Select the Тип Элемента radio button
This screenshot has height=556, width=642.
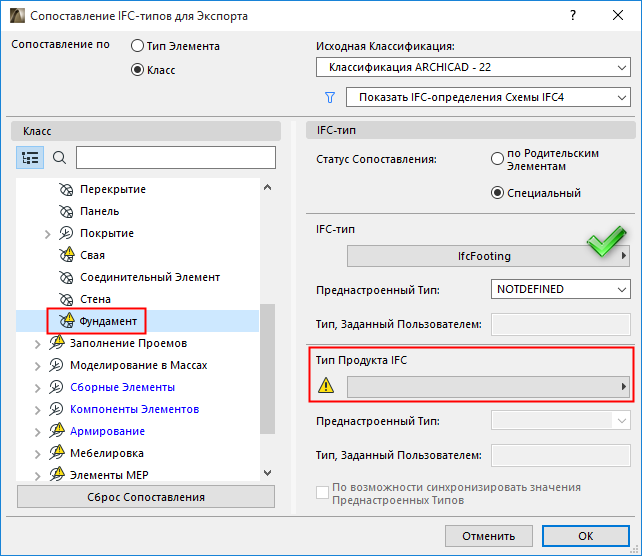[137, 46]
